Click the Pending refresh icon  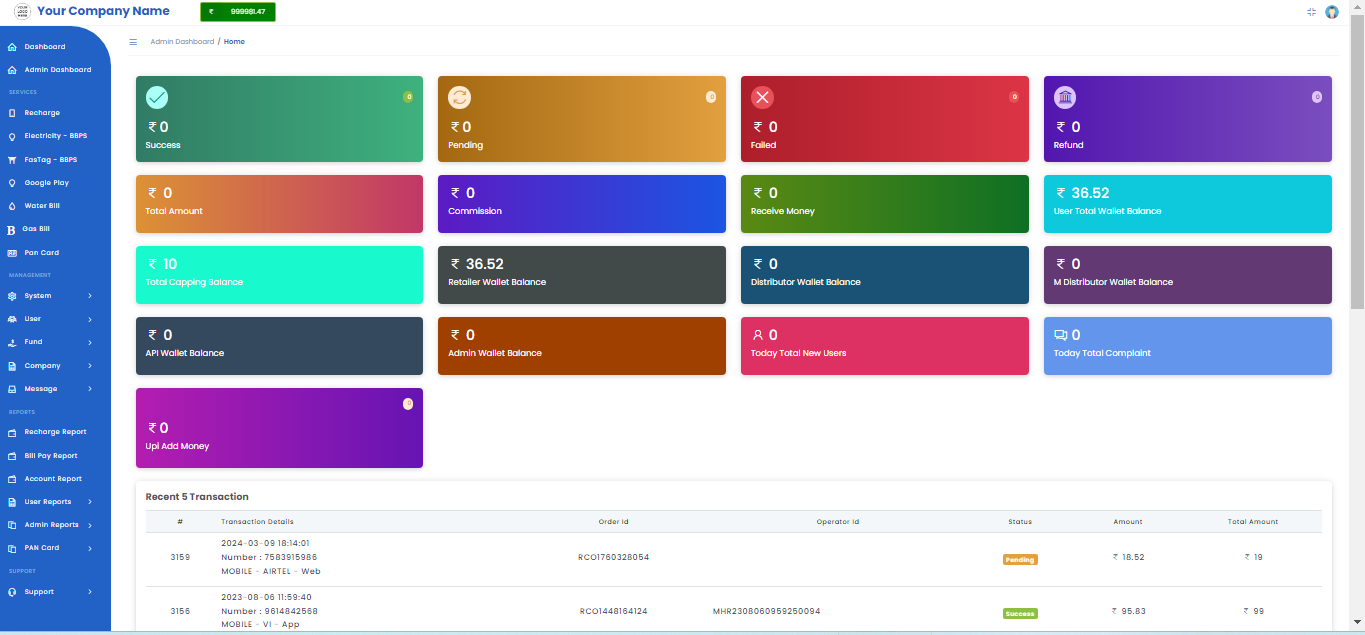click(x=459, y=97)
